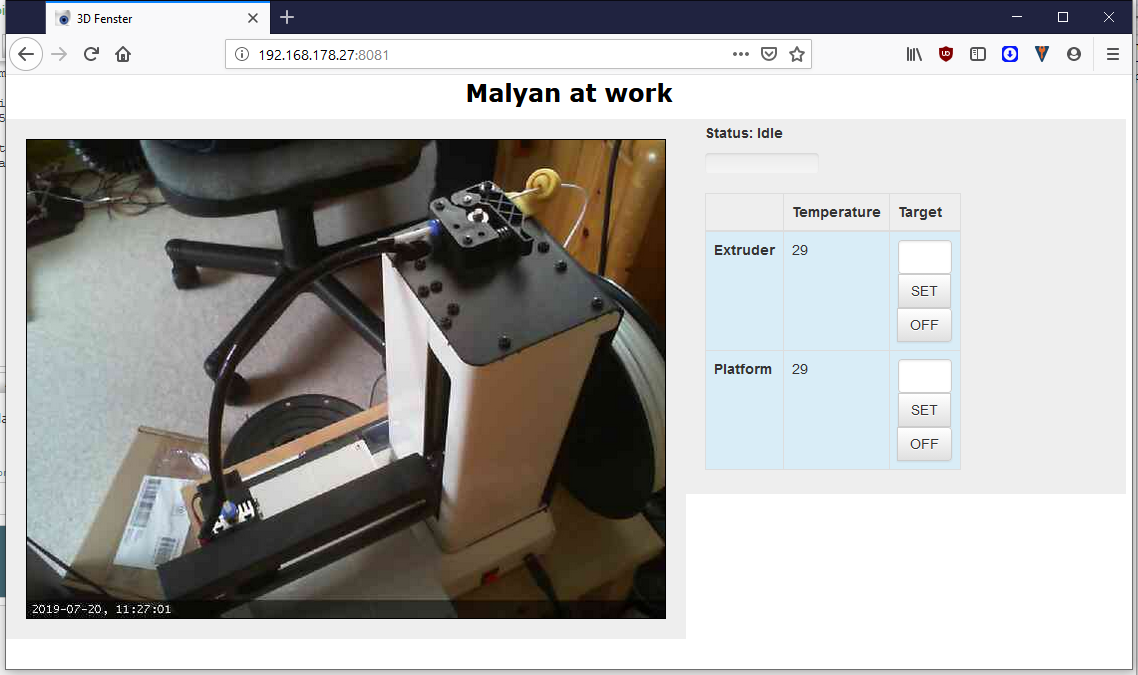Close the 3D Fenster tab
This screenshot has width=1138, height=675.
[253, 18]
